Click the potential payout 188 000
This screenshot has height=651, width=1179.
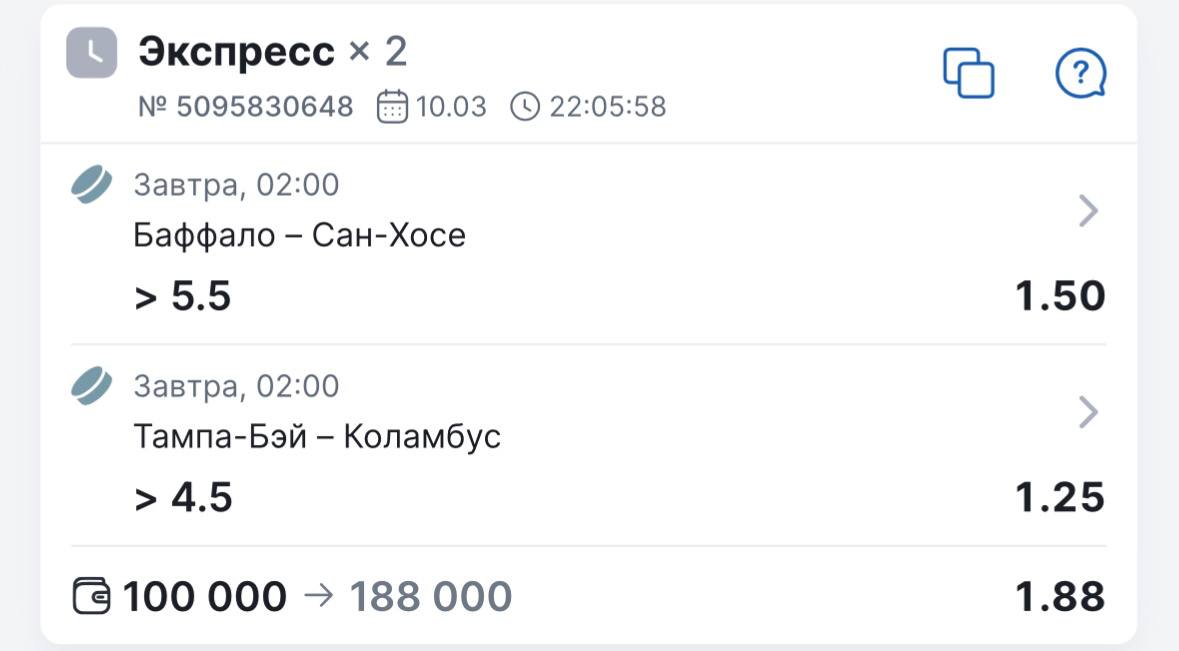coord(430,597)
